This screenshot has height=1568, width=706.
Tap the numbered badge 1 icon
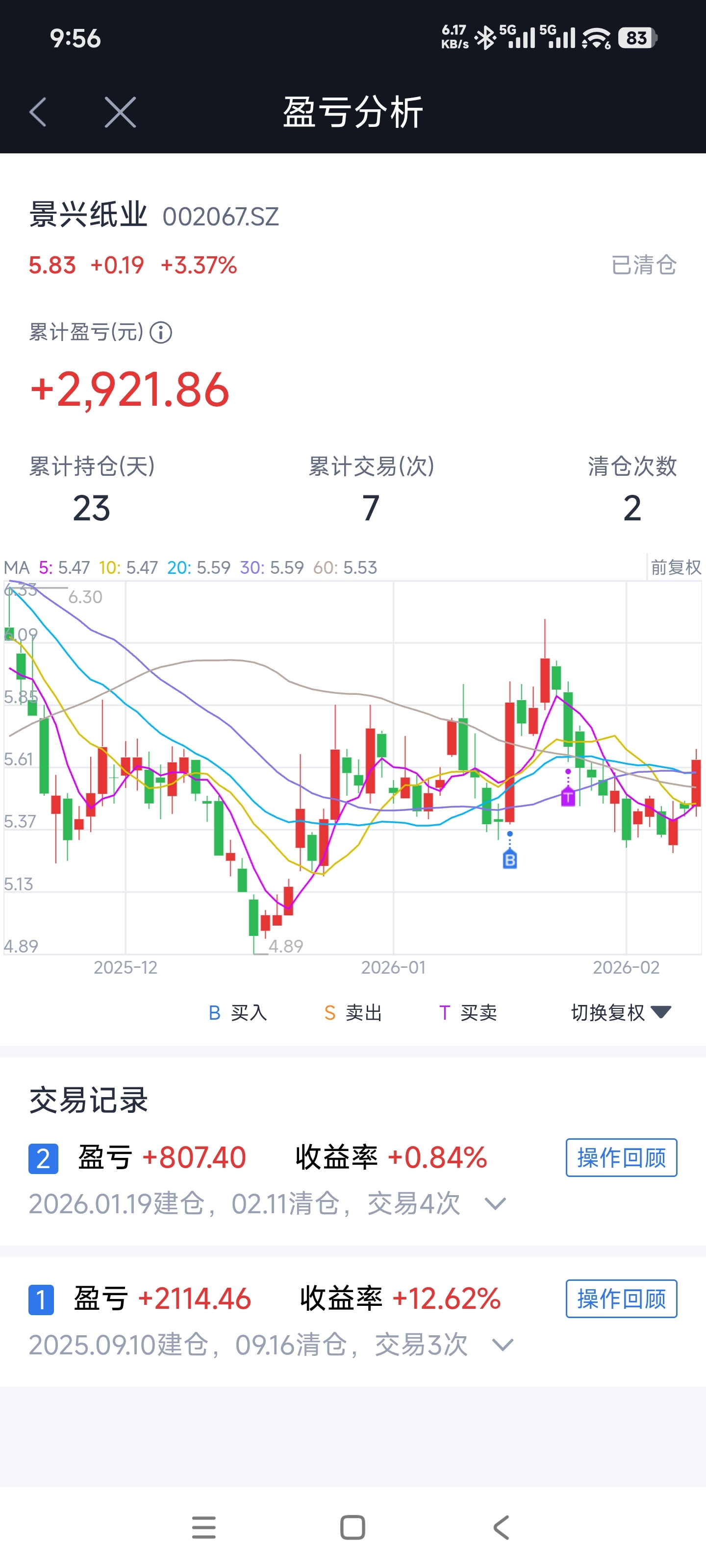point(41,1299)
